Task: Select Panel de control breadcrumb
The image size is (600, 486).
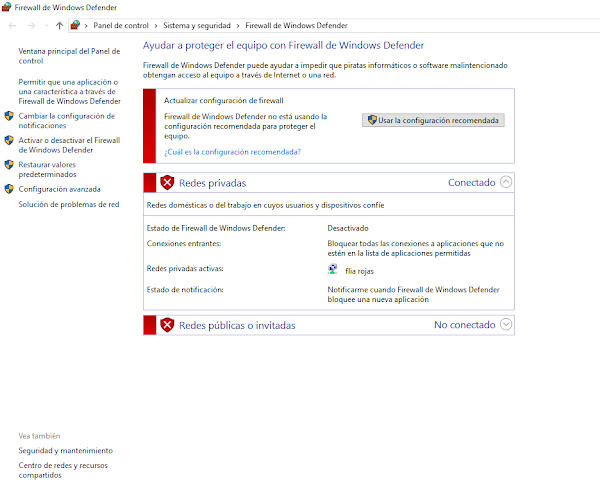Action: [121, 26]
